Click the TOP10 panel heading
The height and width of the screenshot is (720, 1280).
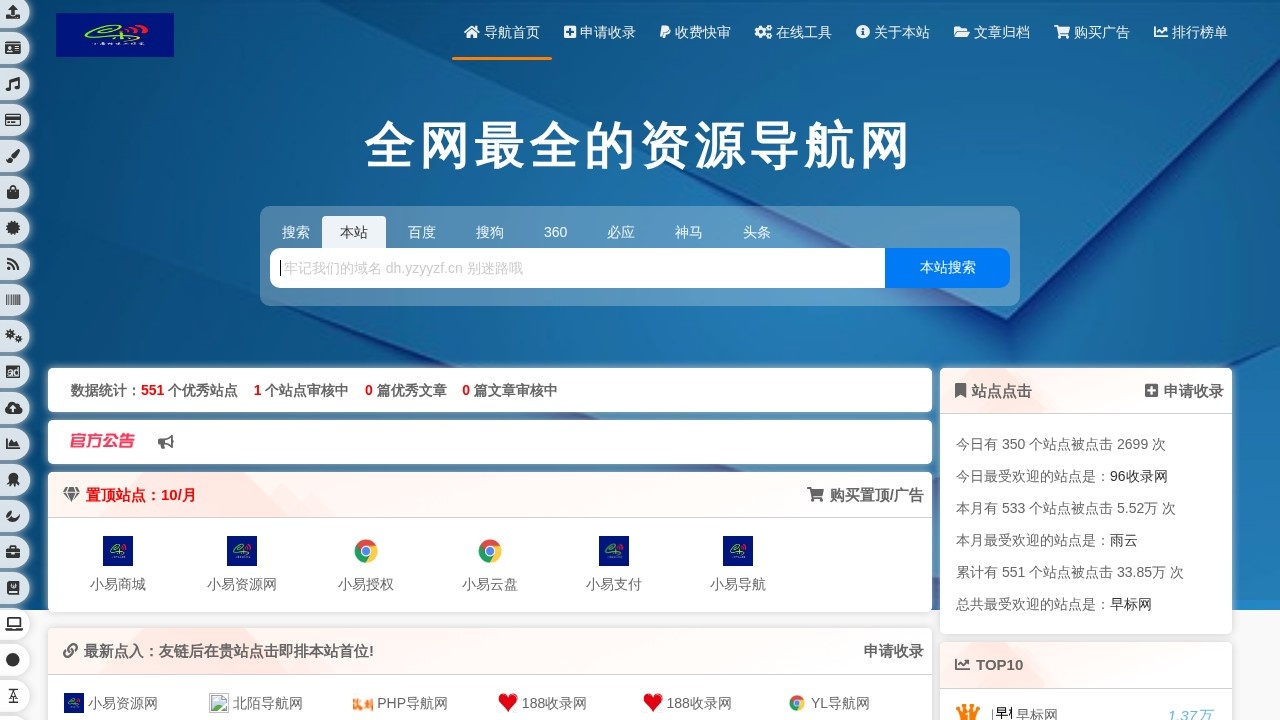989,664
